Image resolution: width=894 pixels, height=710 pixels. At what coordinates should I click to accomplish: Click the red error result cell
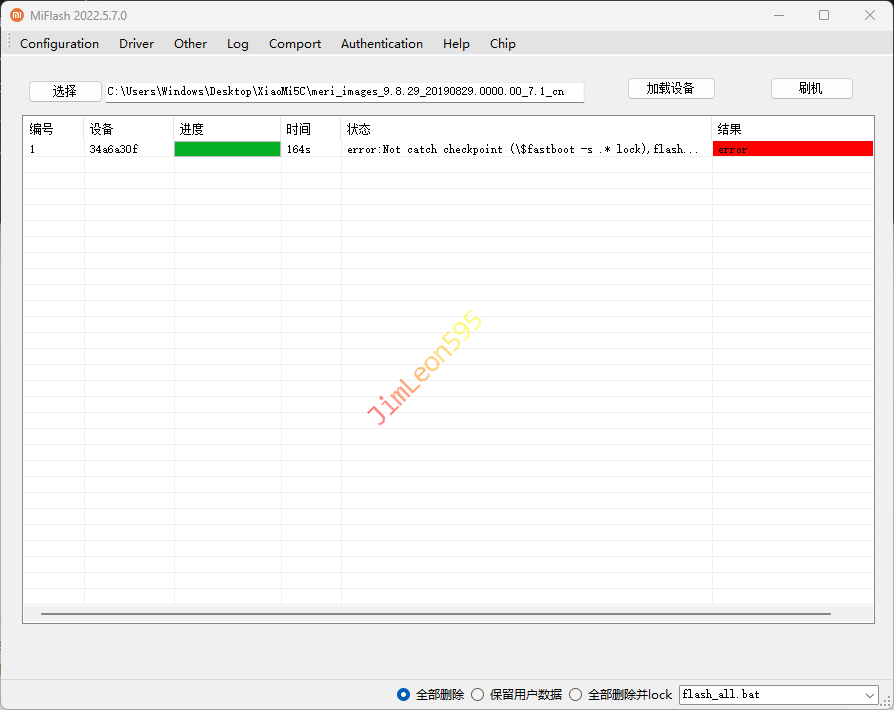pyautogui.click(x=792, y=149)
